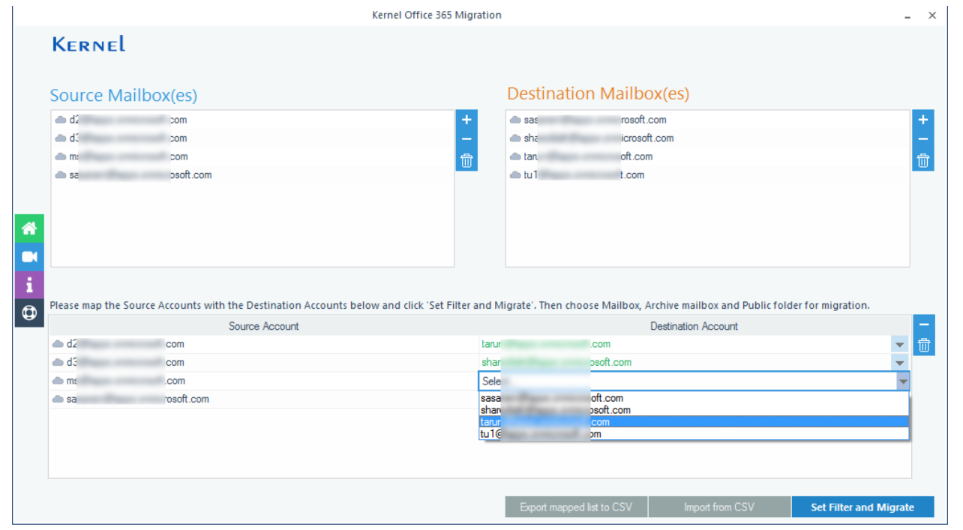Select source mailbox starting with d3
This screenshot has width=963, height=530.
[x=252, y=138]
